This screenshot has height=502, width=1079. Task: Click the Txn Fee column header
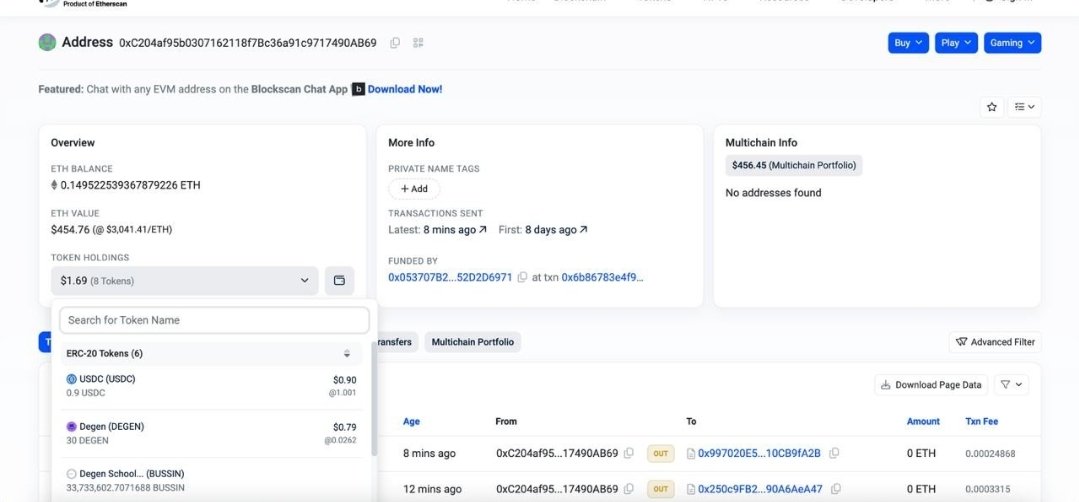pos(981,421)
